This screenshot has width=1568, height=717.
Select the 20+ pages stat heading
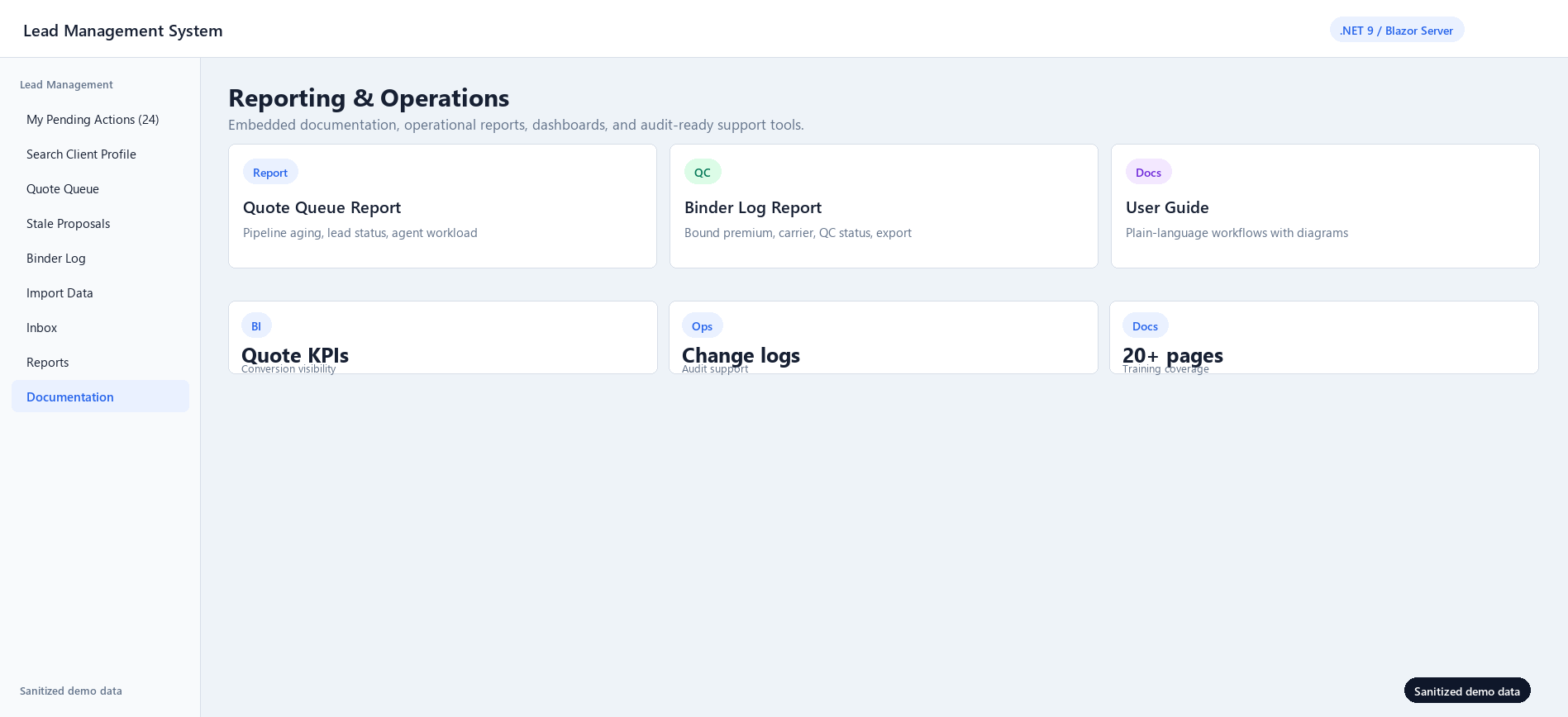1173,355
